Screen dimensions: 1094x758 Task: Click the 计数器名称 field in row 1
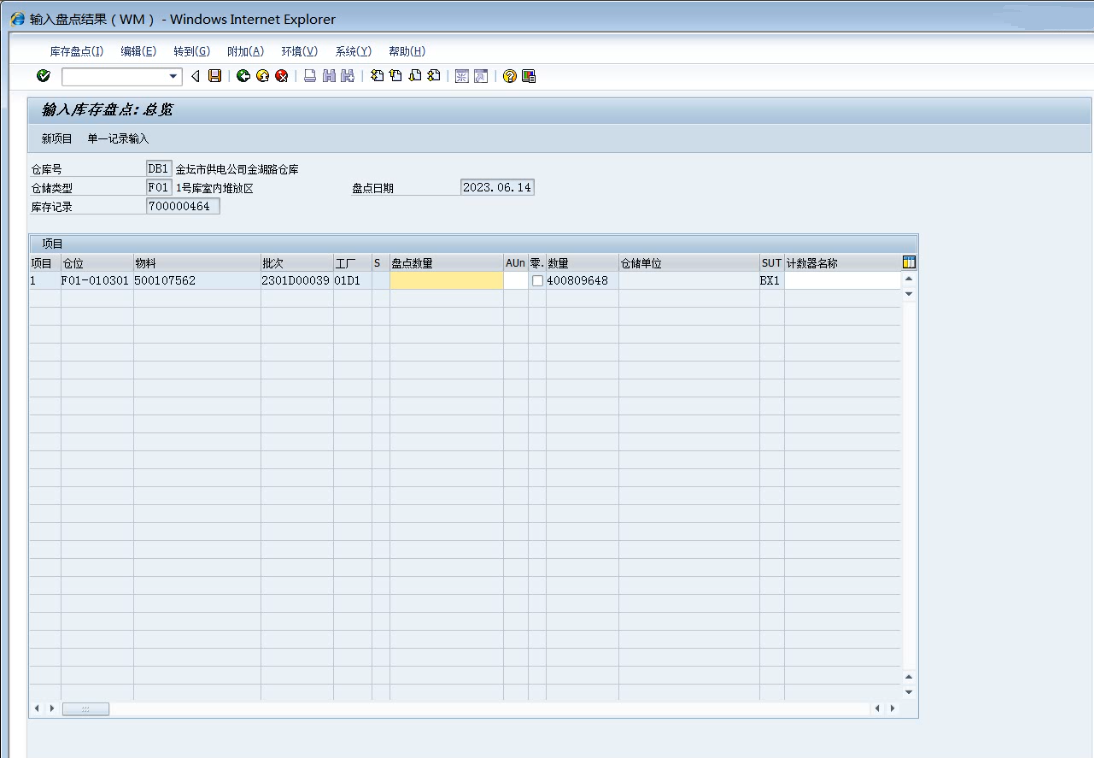point(842,281)
